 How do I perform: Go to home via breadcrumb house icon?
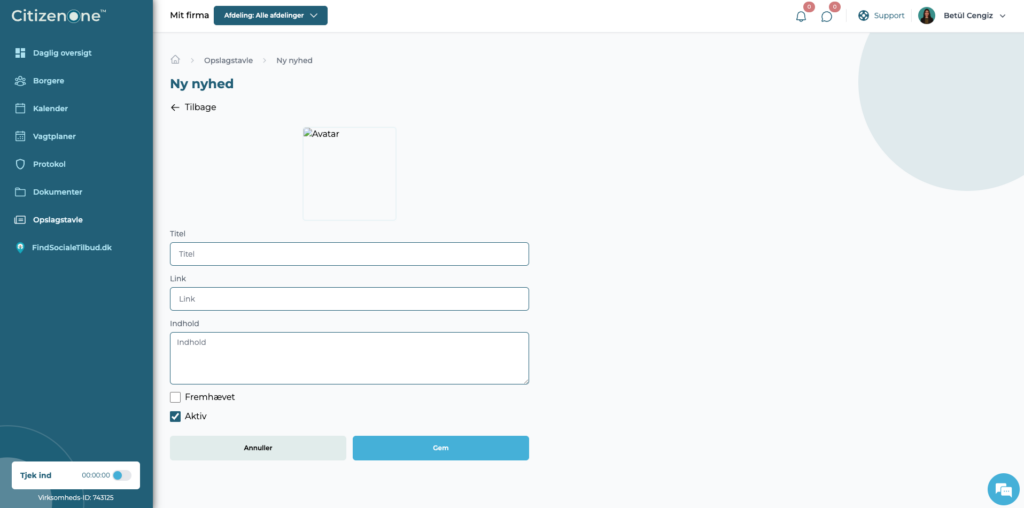(x=175, y=59)
